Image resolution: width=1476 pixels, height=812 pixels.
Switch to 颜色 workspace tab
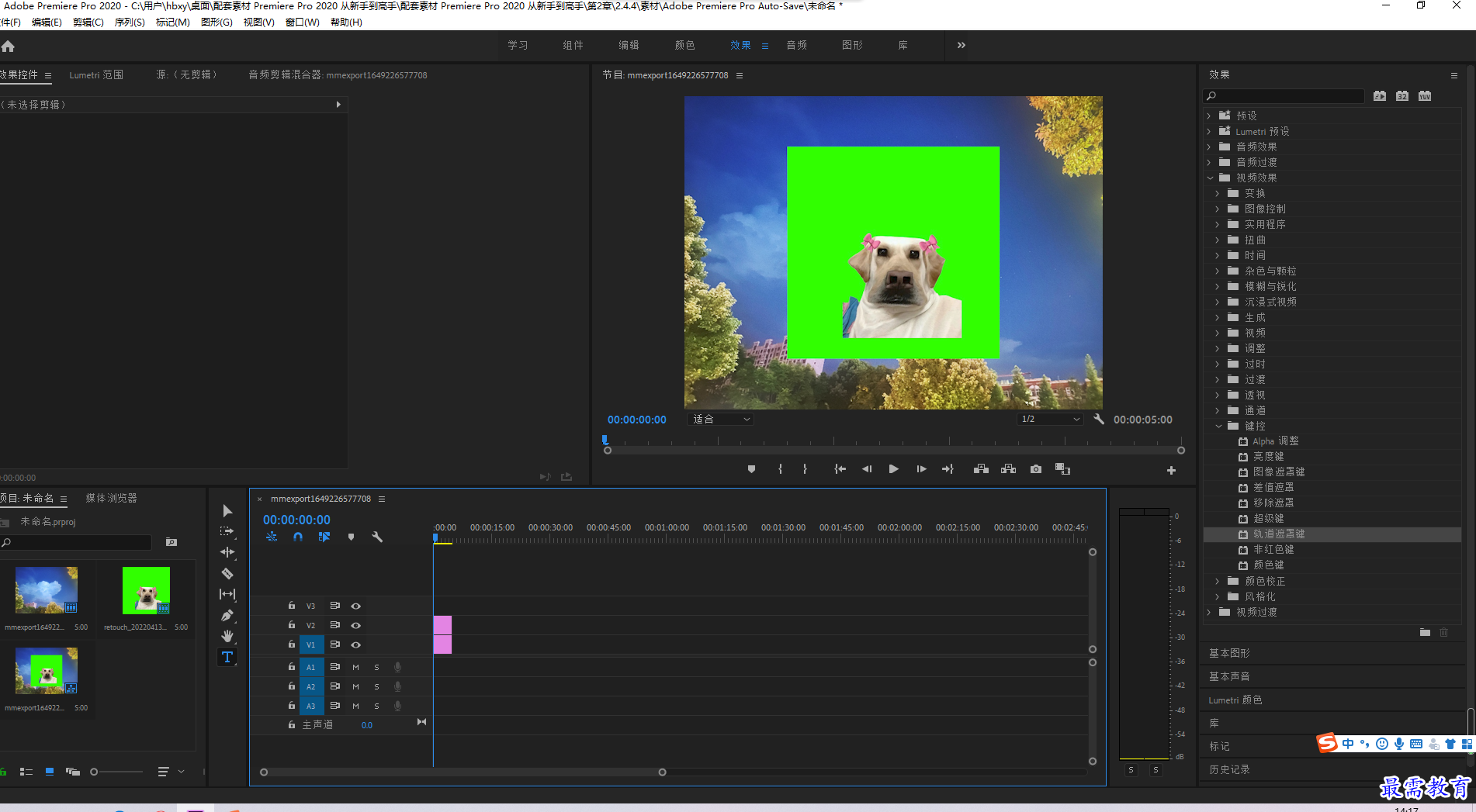(x=684, y=45)
